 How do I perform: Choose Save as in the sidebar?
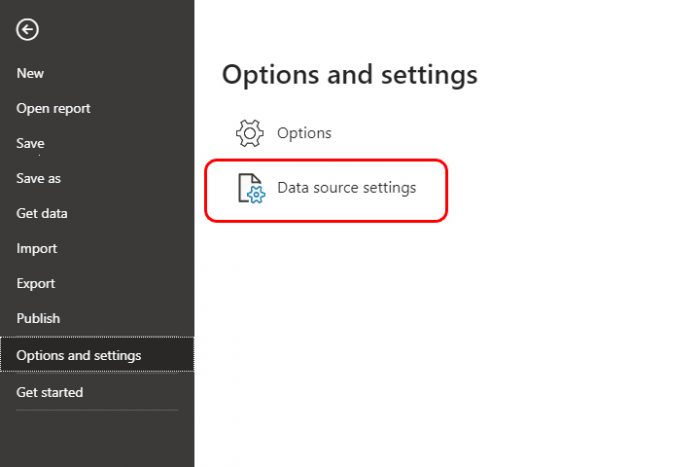pos(38,179)
